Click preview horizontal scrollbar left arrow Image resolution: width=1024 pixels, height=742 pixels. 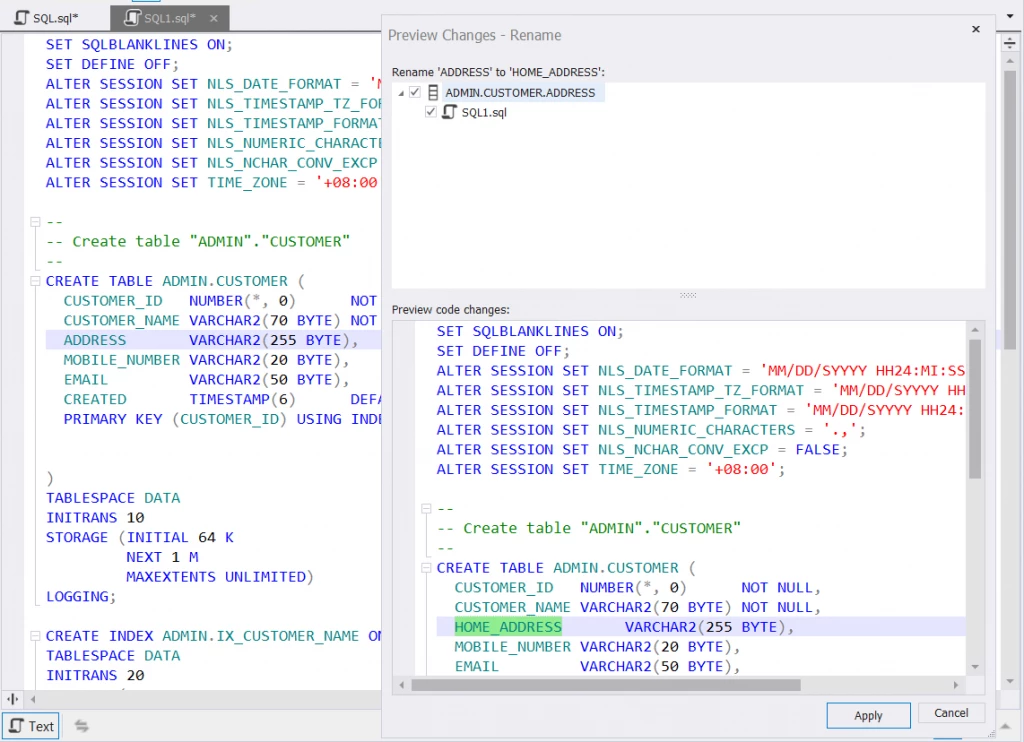point(402,685)
